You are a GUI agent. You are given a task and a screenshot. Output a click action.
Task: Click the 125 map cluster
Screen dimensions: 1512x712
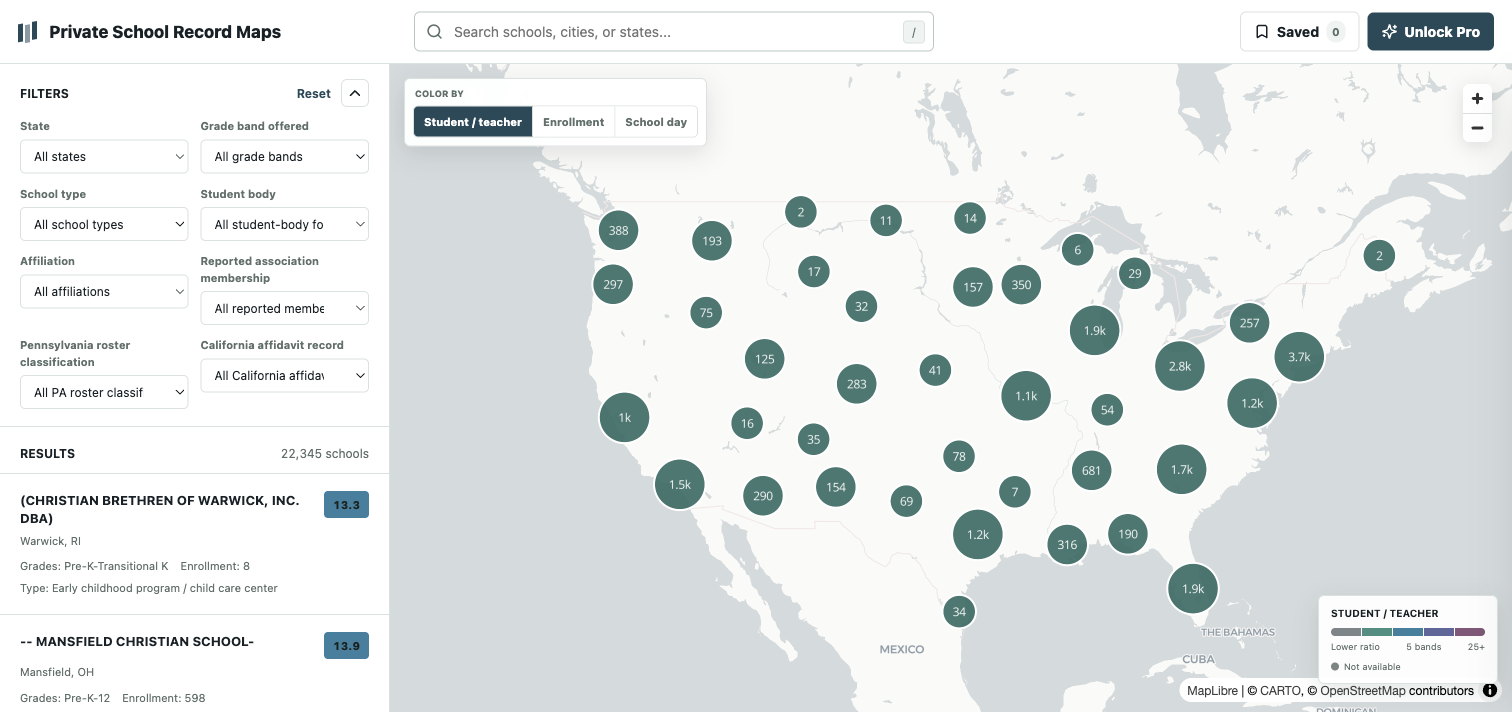tap(765, 358)
